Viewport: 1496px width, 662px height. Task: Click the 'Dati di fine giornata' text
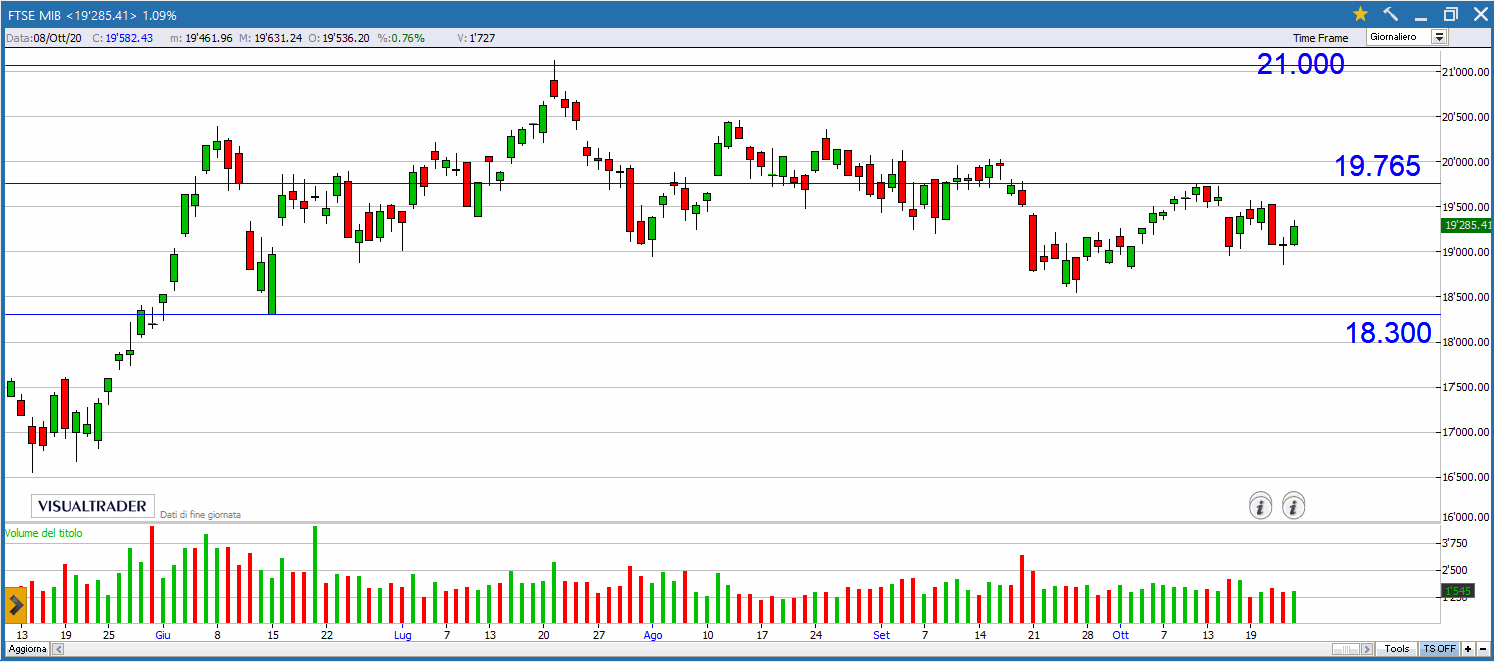[x=200, y=515]
